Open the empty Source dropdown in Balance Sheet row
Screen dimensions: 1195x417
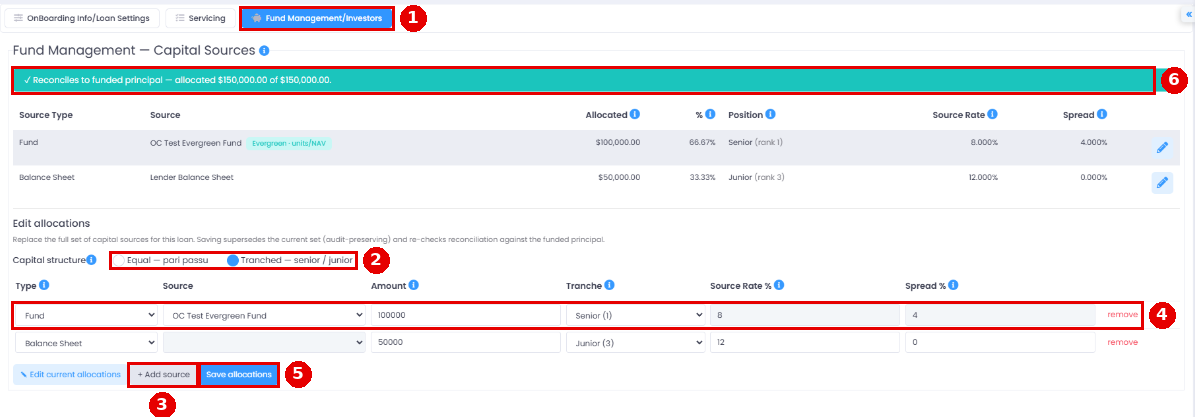(264, 342)
